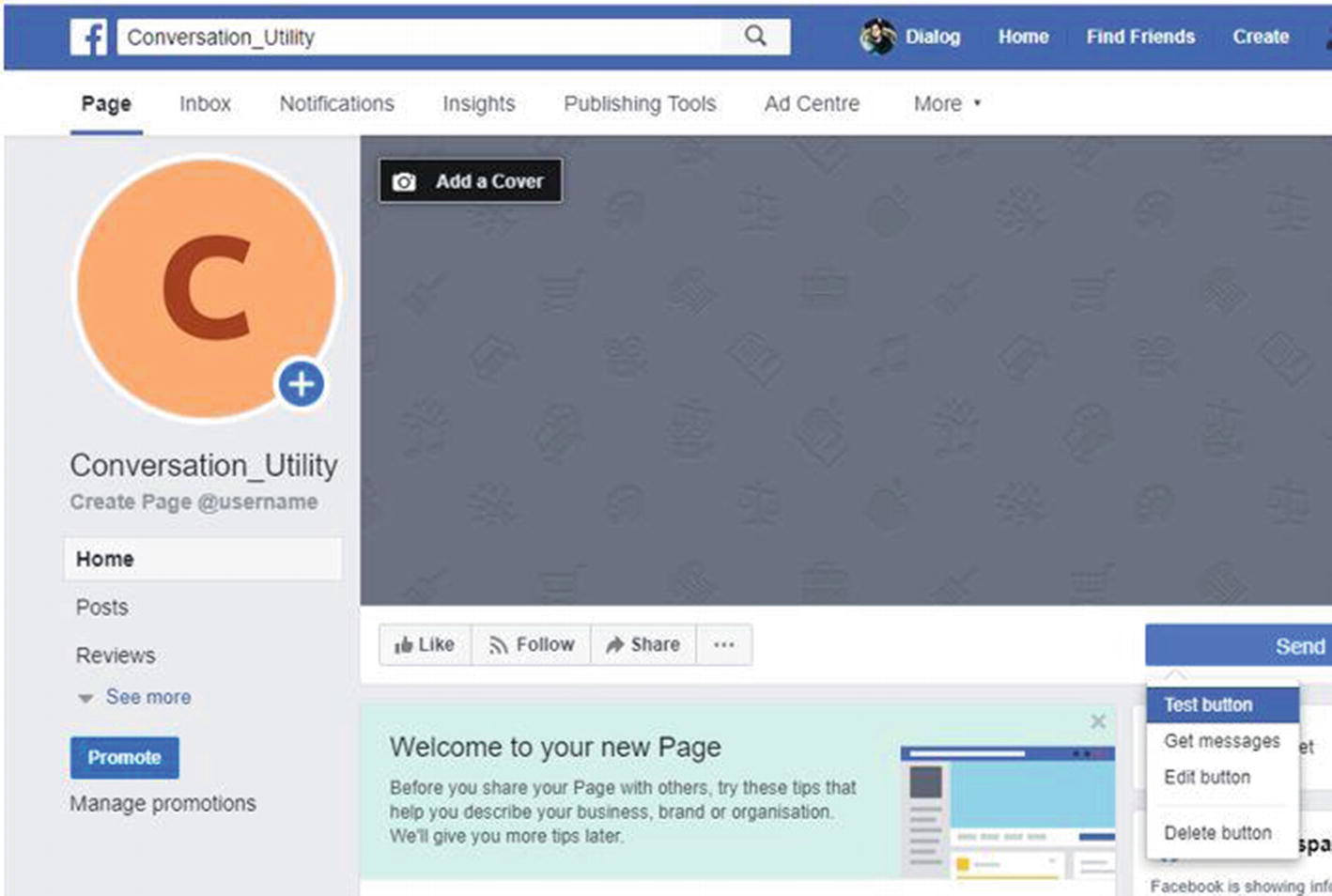
Task: Close the Welcome to your new Page card
Action: point(1098,721)
